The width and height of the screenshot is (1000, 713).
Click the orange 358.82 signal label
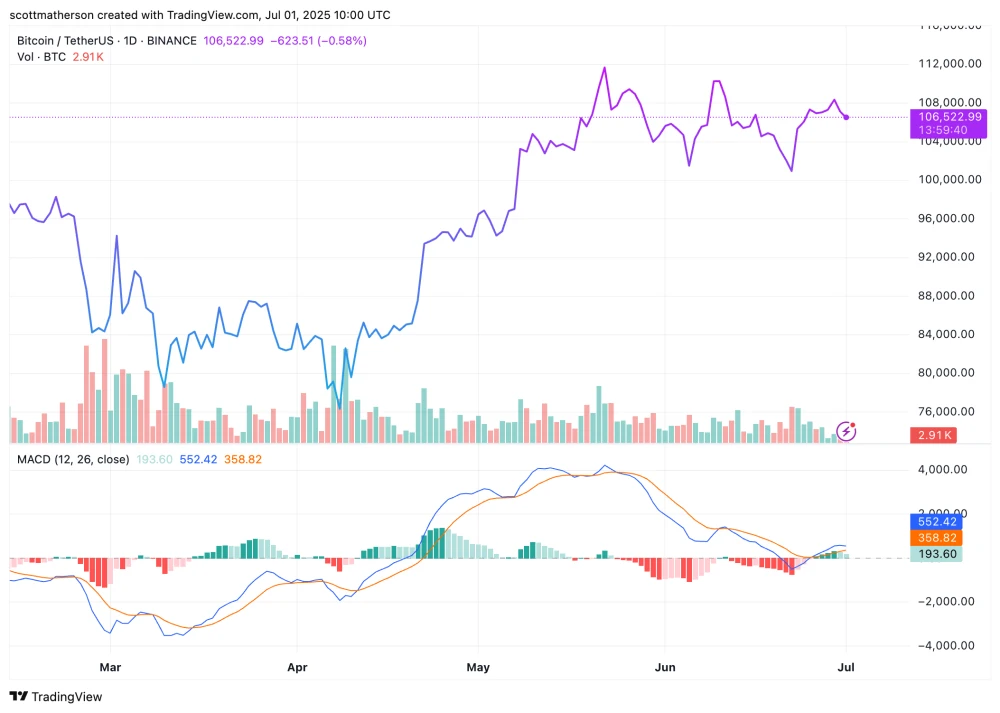coord(936,538)
